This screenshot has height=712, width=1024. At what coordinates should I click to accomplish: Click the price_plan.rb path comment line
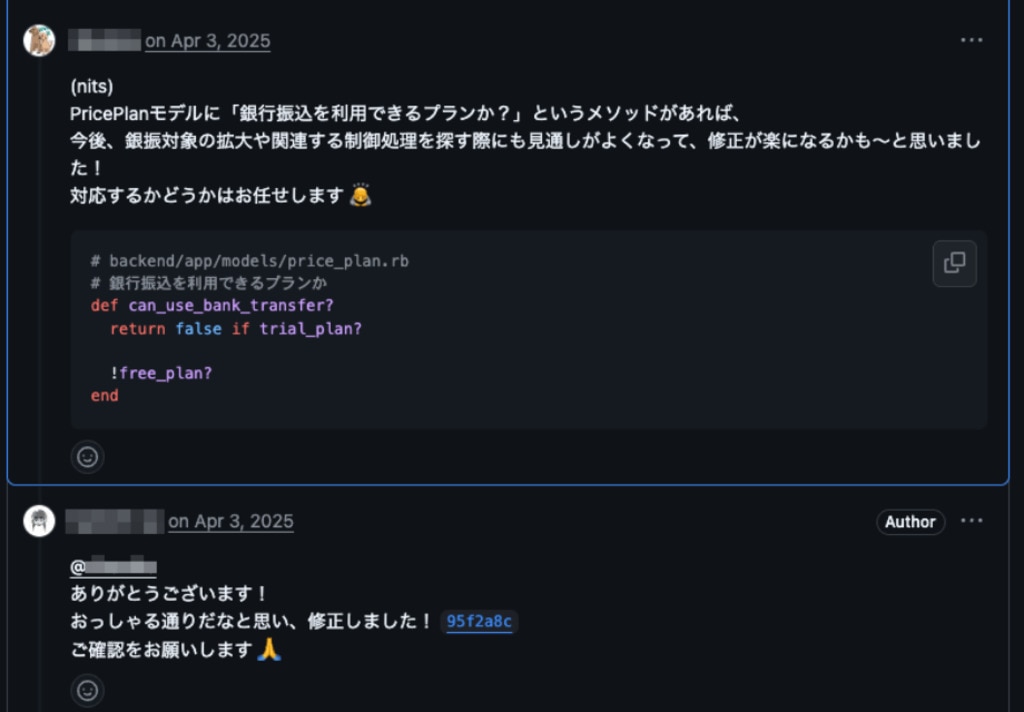(249, 261)
